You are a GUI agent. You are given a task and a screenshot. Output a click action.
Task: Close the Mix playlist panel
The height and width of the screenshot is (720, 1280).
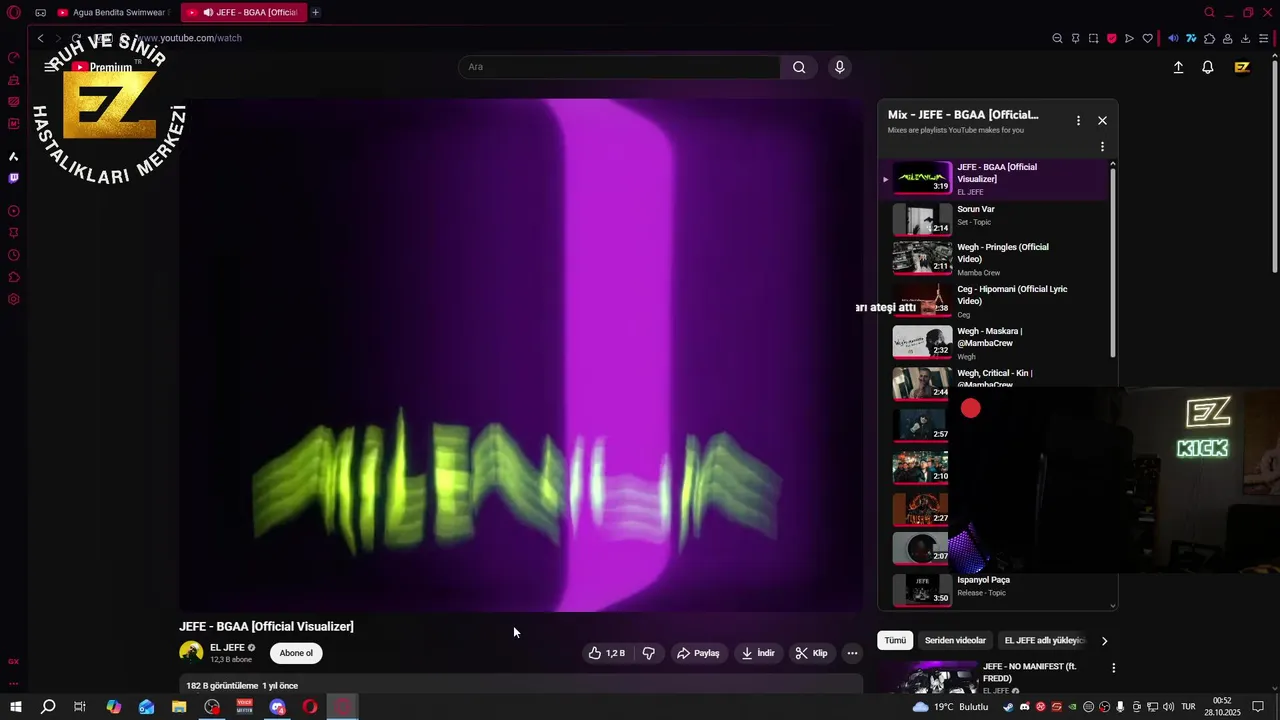1102,120
